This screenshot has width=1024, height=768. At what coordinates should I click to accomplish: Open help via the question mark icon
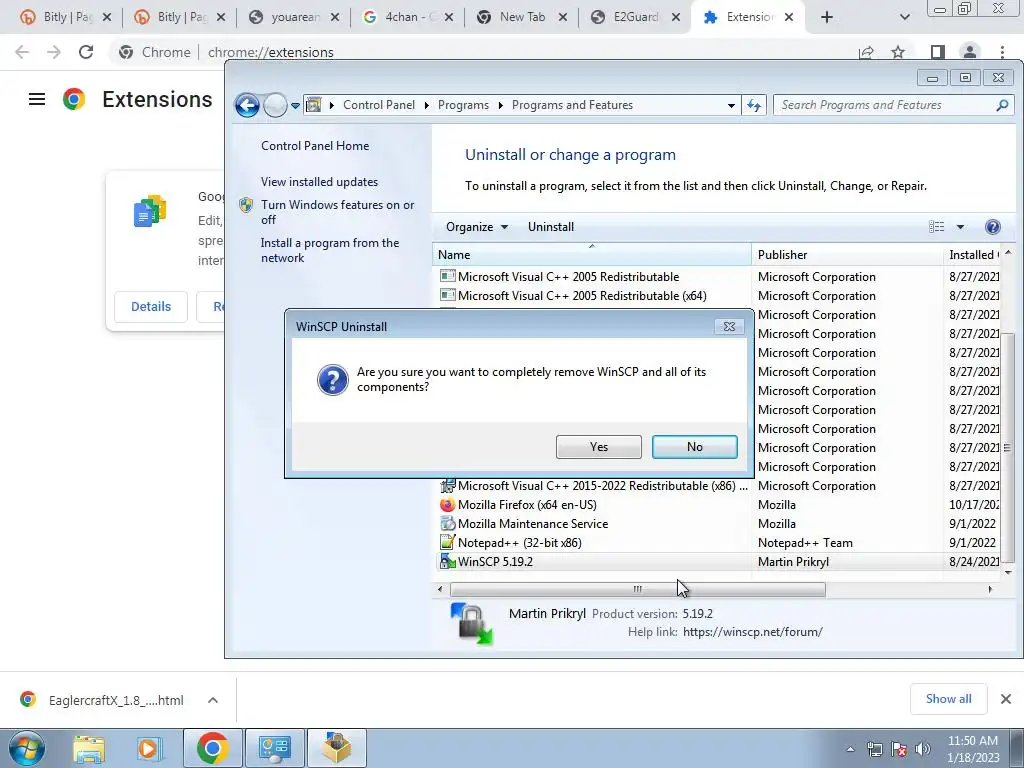(x=992, y=227)
